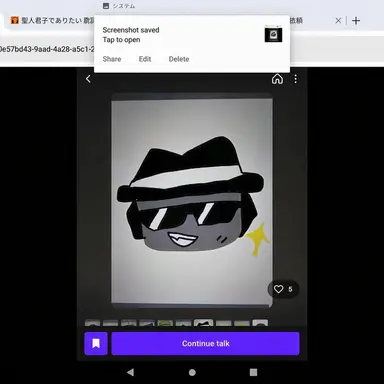Viewport: 384px width, 384px height.
Task: Tap Android back navigation triangle
Action: click(x=130, y=372)
